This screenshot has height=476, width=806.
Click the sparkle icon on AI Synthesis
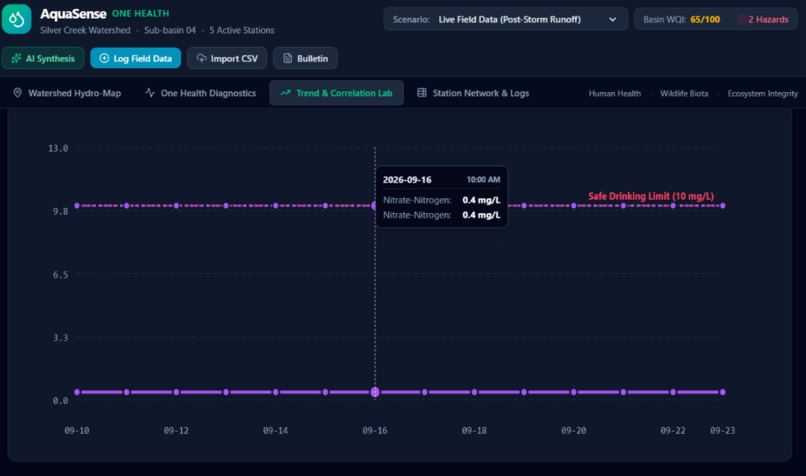click(16, 58)
